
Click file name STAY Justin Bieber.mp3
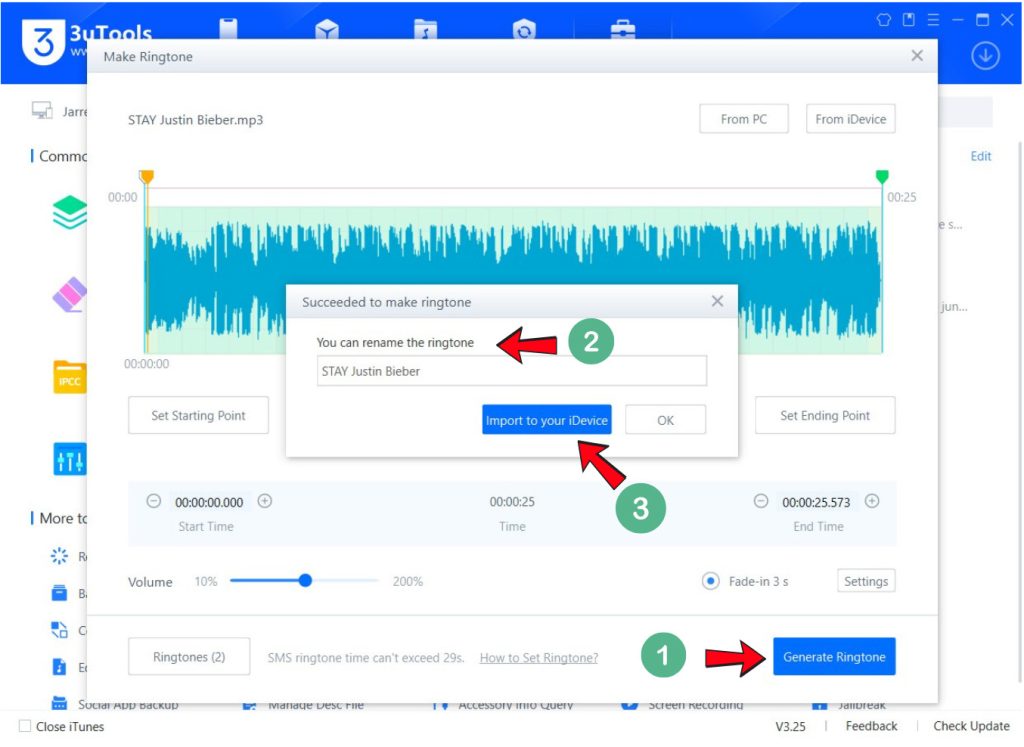pos(195,119)
